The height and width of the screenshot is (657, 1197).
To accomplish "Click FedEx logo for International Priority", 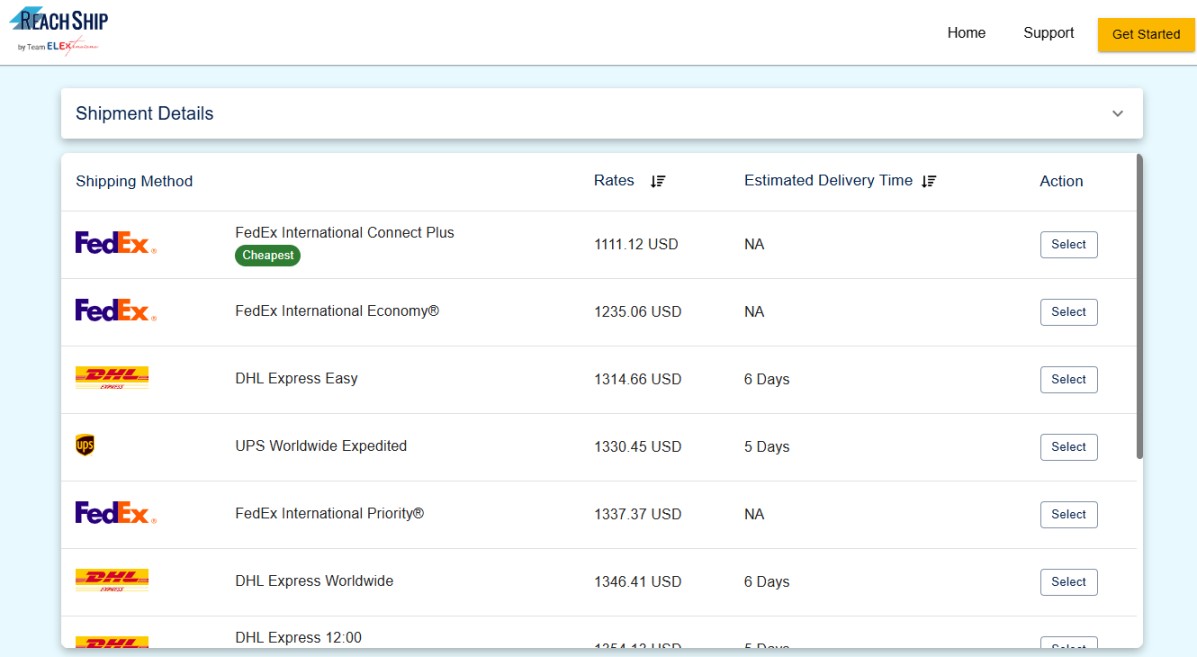I will (115, 513).
